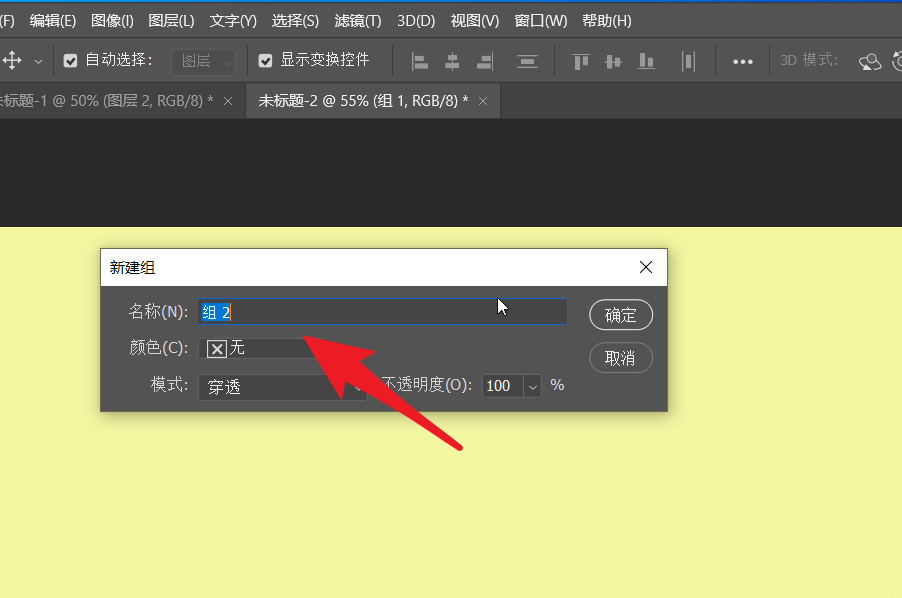Click the align horizontal centers icon
Screen dimensions: 902x598
click(x=452, y=61)
